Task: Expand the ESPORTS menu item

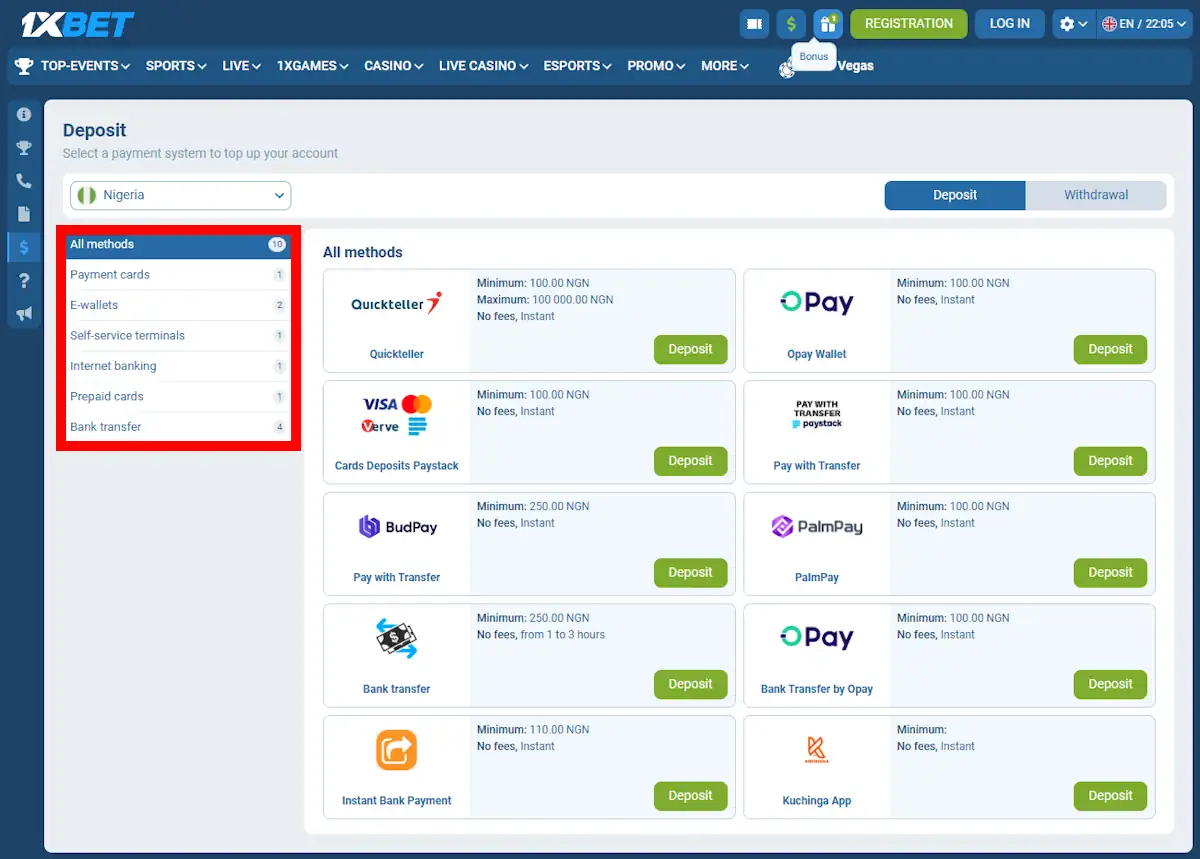Action: point(577,66)
